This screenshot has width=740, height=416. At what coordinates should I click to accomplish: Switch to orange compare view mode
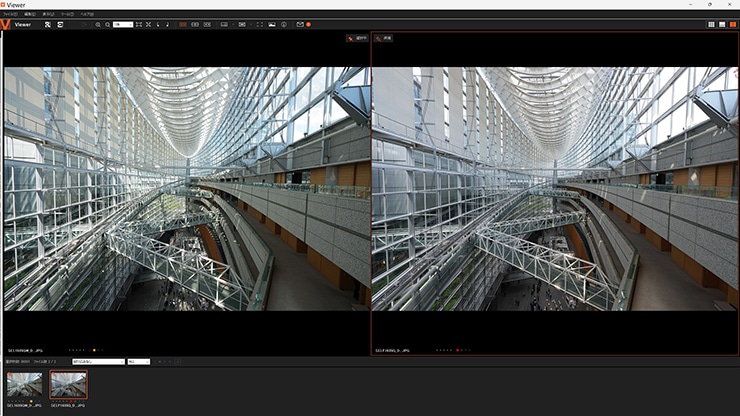[x=733, y=25]
